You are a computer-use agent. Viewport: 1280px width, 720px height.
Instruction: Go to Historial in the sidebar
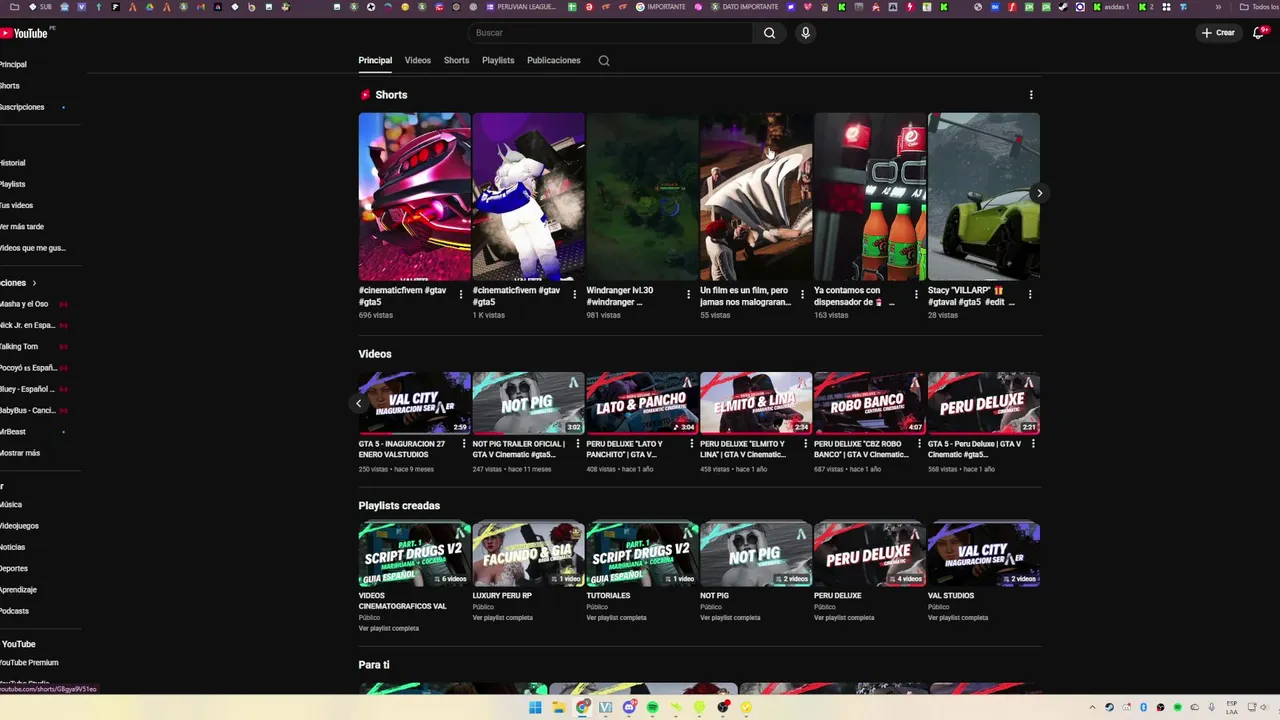pos(13,163)
